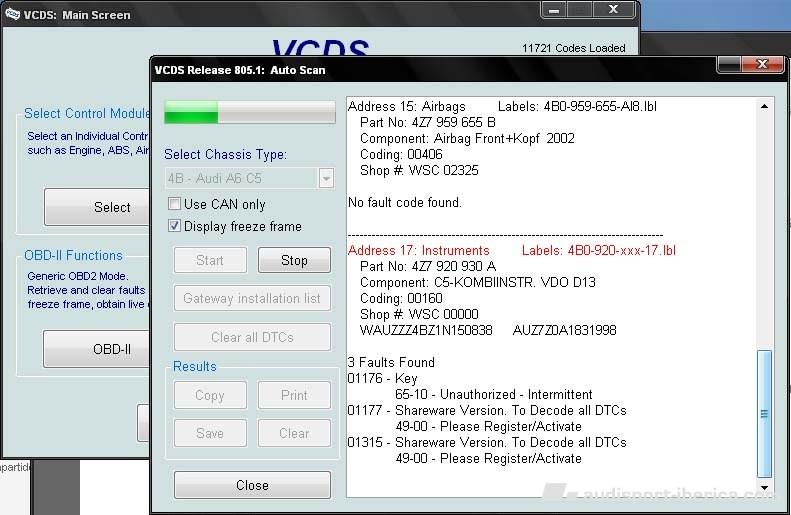Click the 'AUZ7Z0A1831998' immobilizer ID
Viewport: 791px width, 515px height.
tap(564, 330)
